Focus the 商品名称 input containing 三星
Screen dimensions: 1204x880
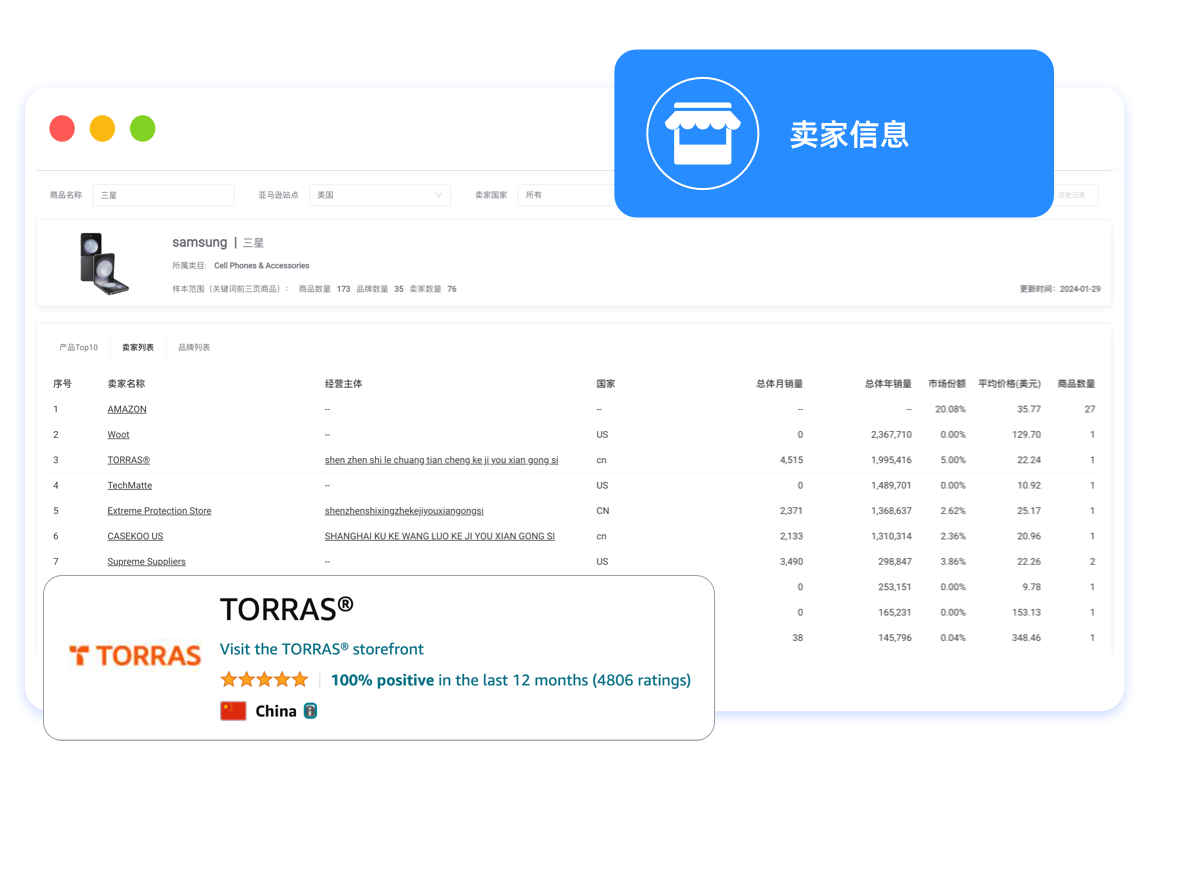pyautogui.click(x=163, y=195)
